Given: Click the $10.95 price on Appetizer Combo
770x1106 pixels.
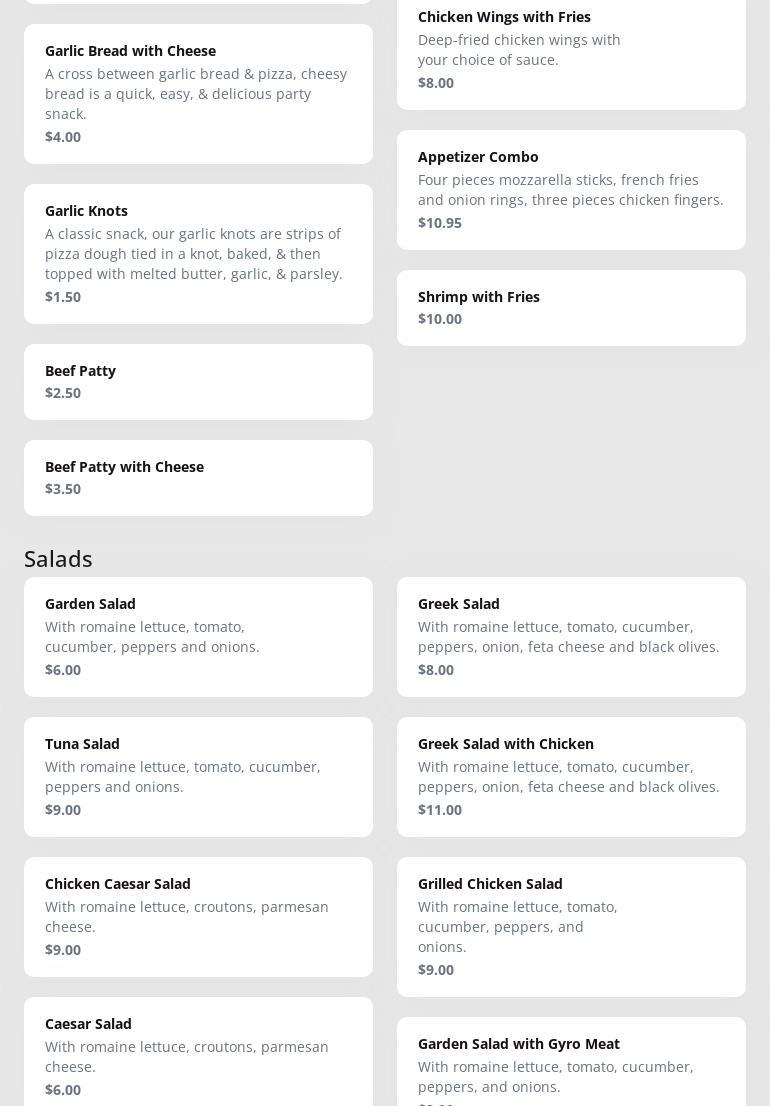Looking at the screenshot, I should 440,223.
